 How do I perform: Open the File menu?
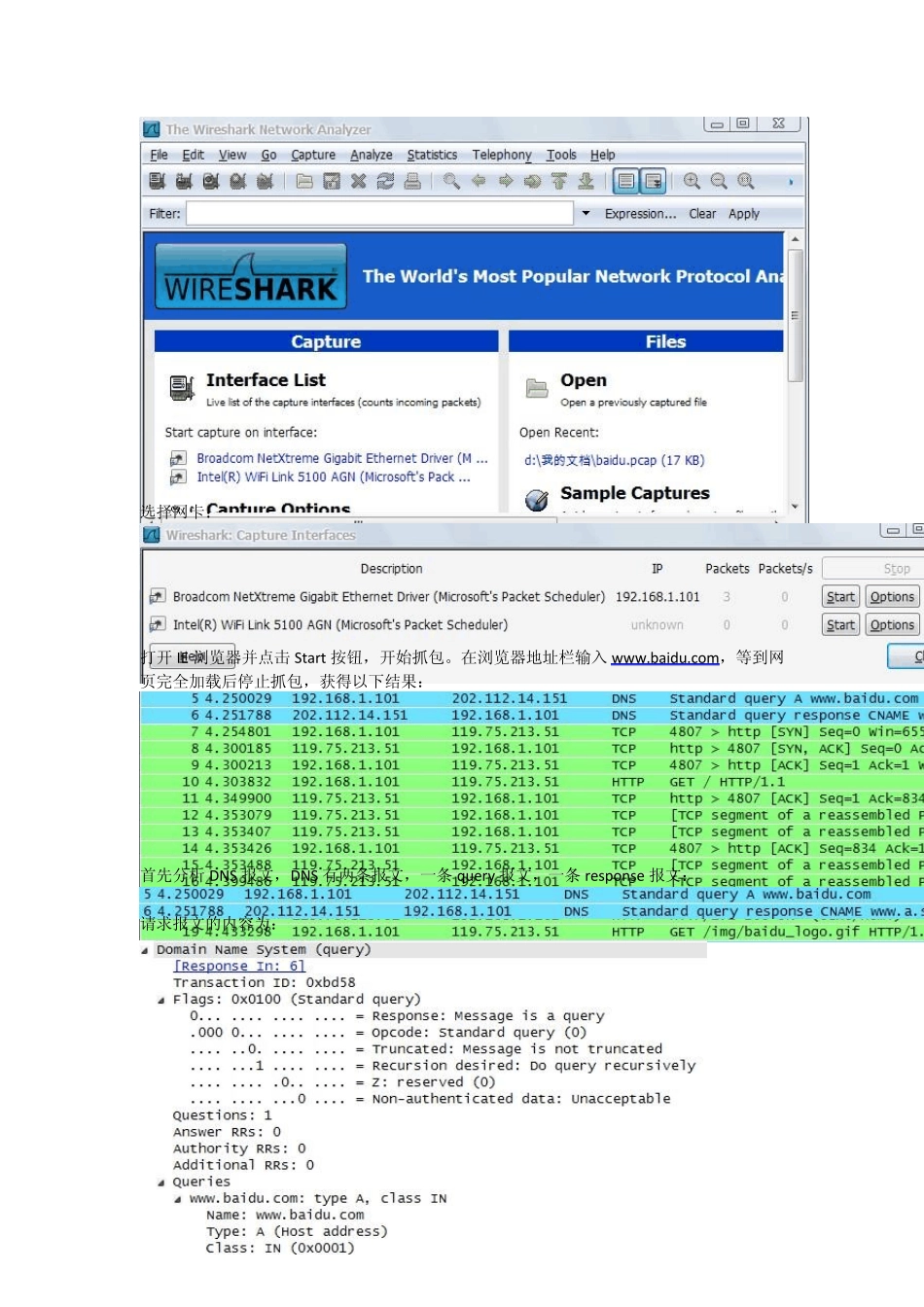click(x=160, y=155)
